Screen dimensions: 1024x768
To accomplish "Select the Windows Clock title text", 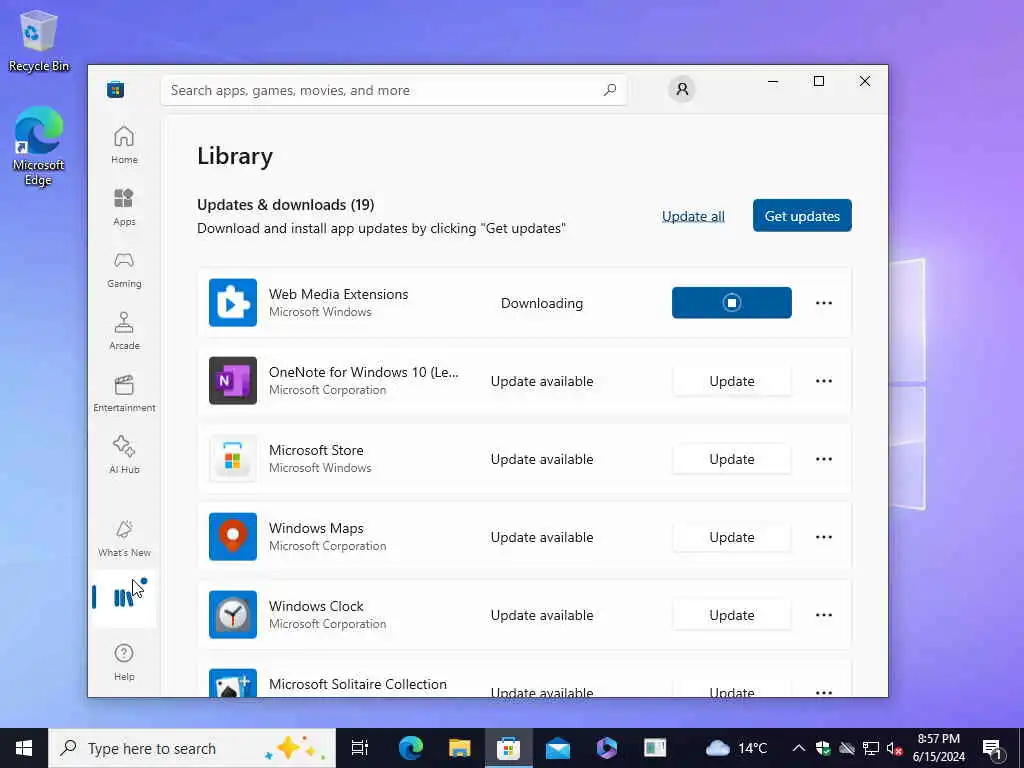I will pos(316,606).
